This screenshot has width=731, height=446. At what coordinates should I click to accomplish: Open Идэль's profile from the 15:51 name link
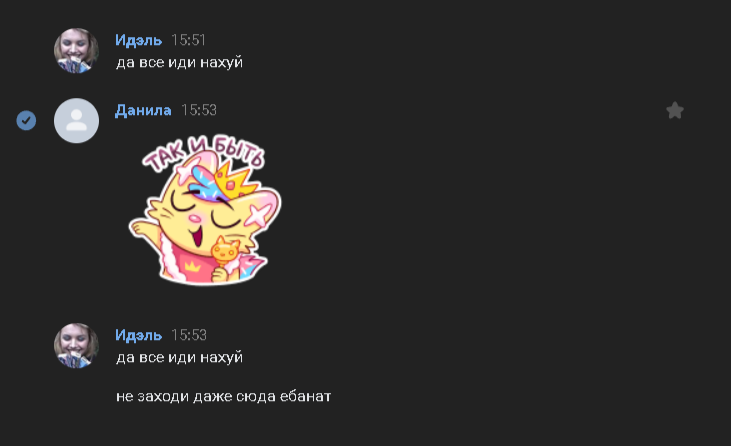tap(138, 40)
